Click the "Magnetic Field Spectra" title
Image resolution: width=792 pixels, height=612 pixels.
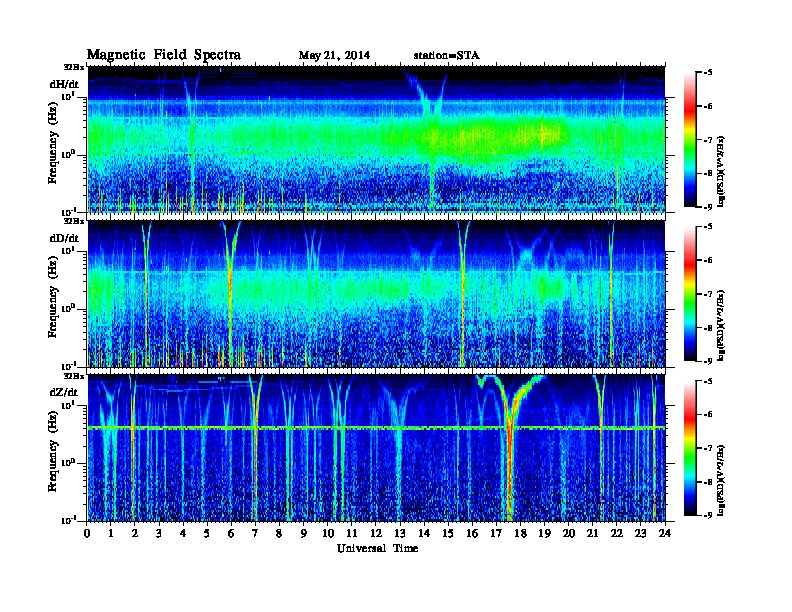click(164, 55)
